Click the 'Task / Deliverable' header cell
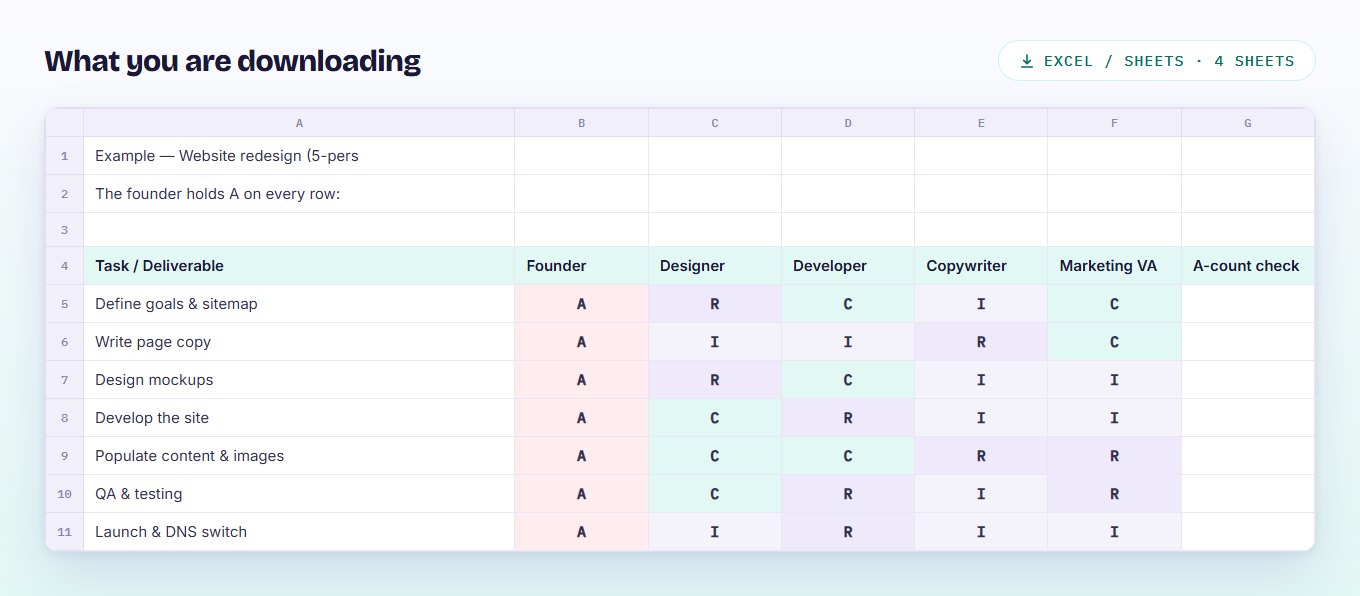Screen dimensions: 1360x596 [299, 266]
